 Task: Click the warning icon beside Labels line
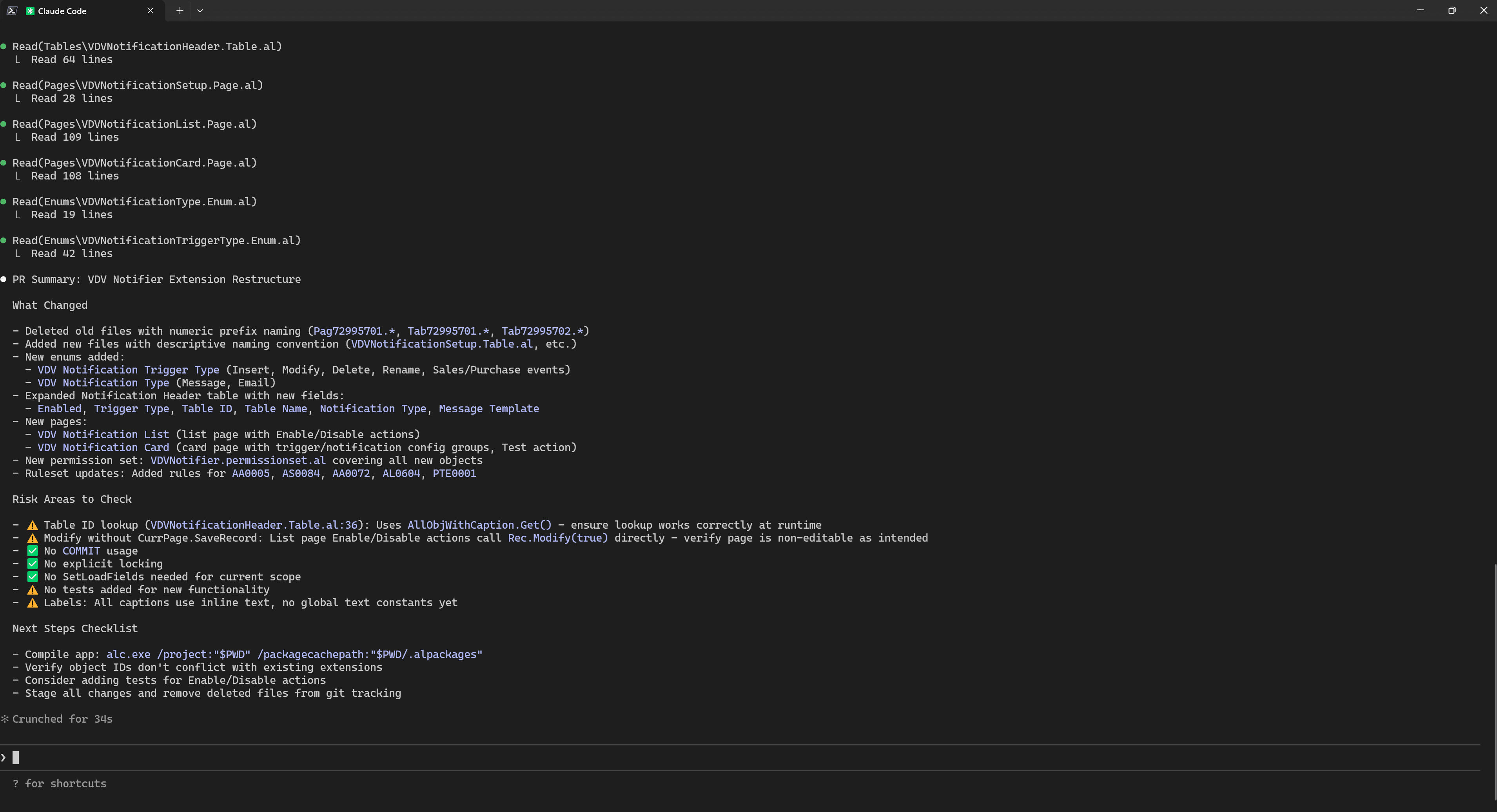[33, 602]
